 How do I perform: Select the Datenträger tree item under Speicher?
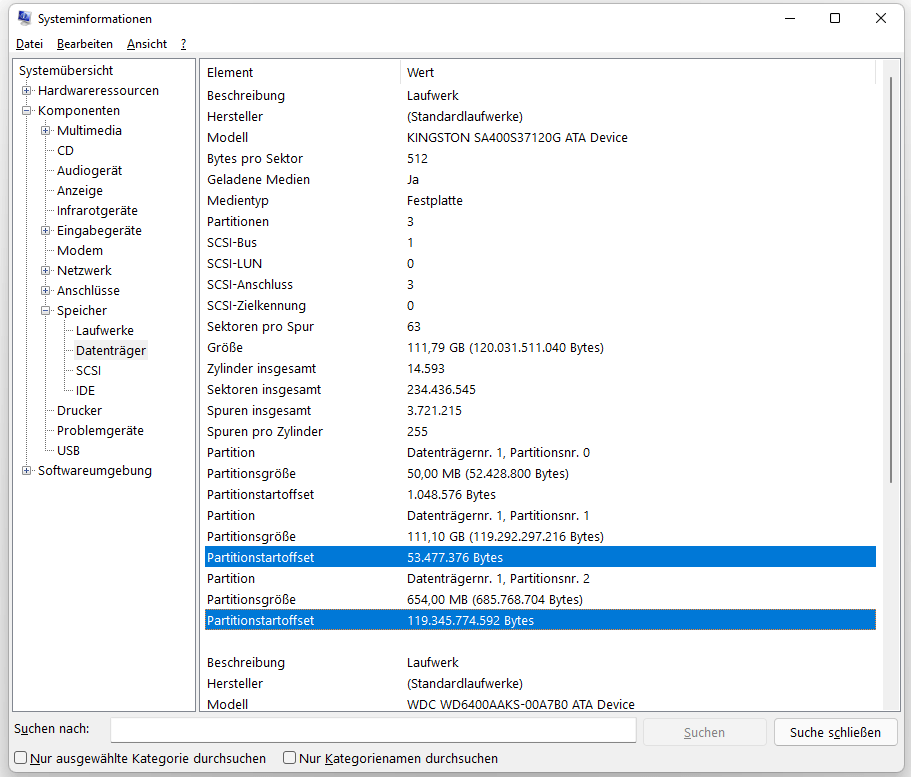(111, 350)
